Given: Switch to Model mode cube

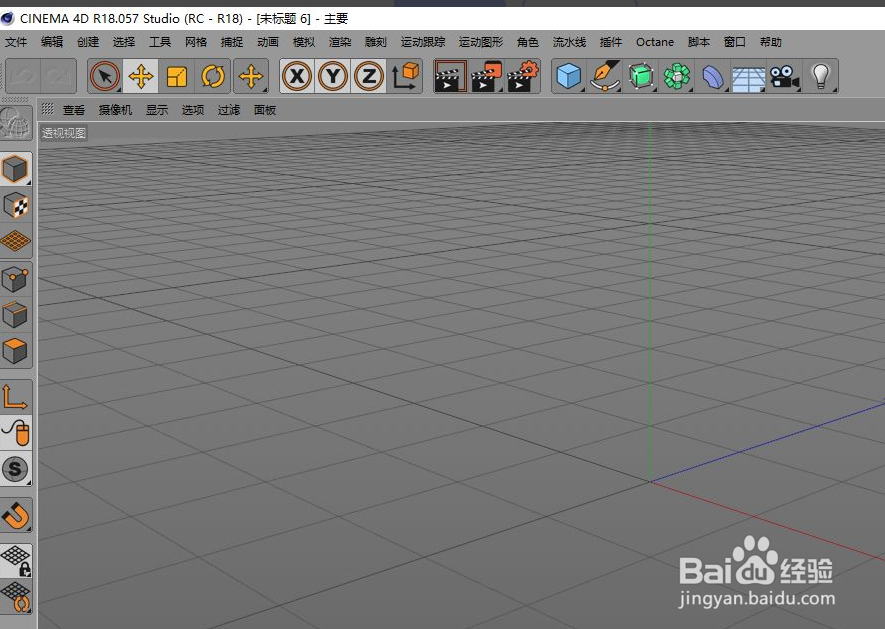Looking at the screenshot, I should pyautogui.click(x=16, y=168).
